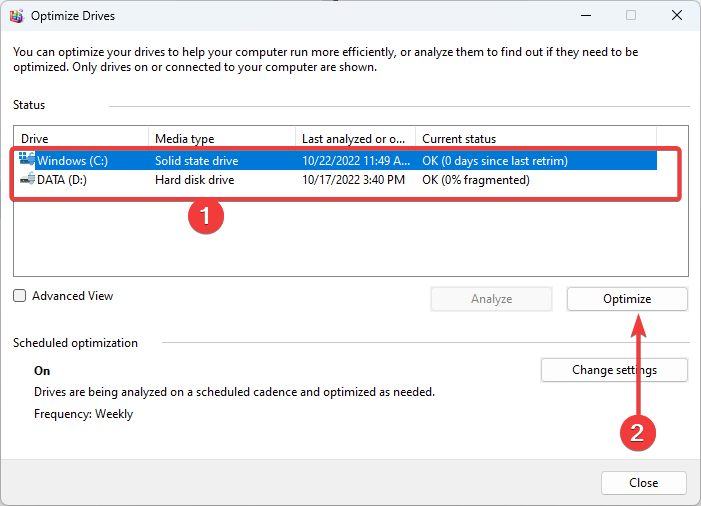Viewport: 701px width, 506px height.
Task: Minimize the Optimize Drives window
Action: click(585, 16)
